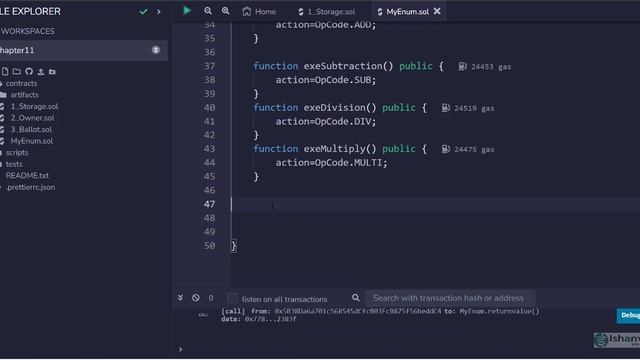Collapse the File Explorer panel with the chevron
Viewport: 640px width, 360px height.
pyautogui.click(x=159, y=12)
